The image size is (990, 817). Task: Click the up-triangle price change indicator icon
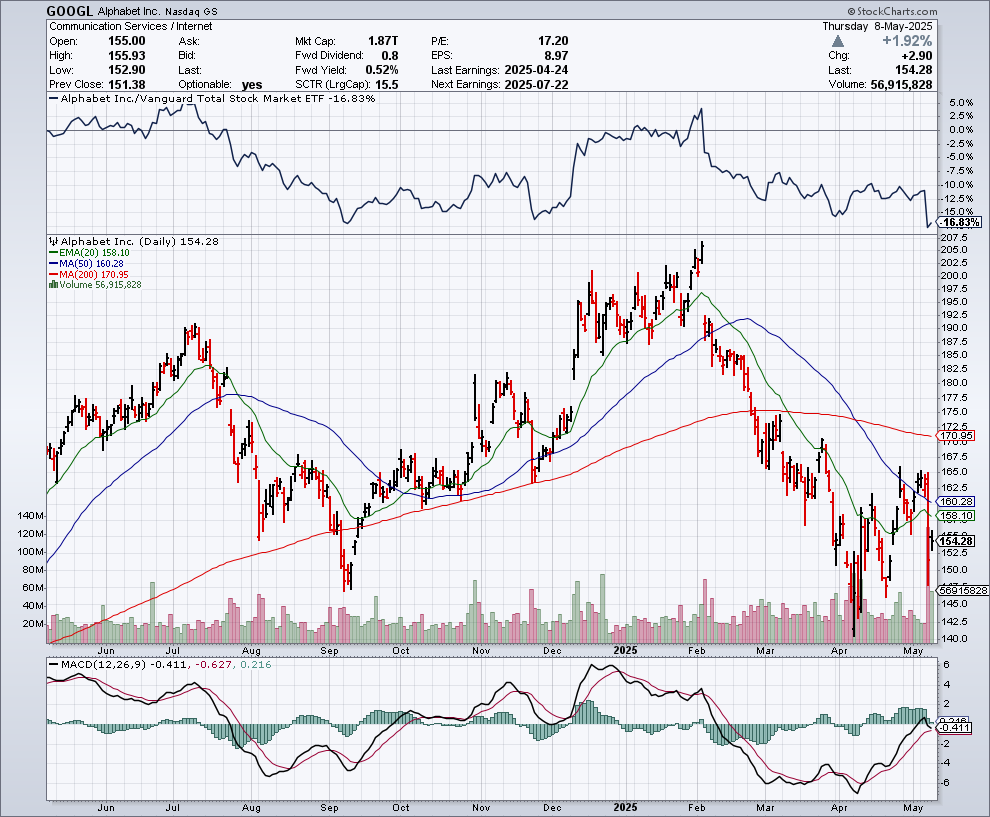(838, 41)
